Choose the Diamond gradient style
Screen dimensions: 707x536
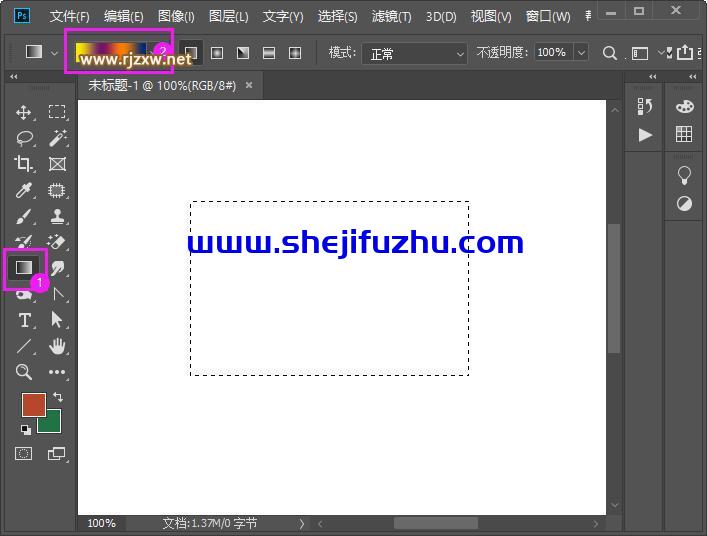pos(295,53)
